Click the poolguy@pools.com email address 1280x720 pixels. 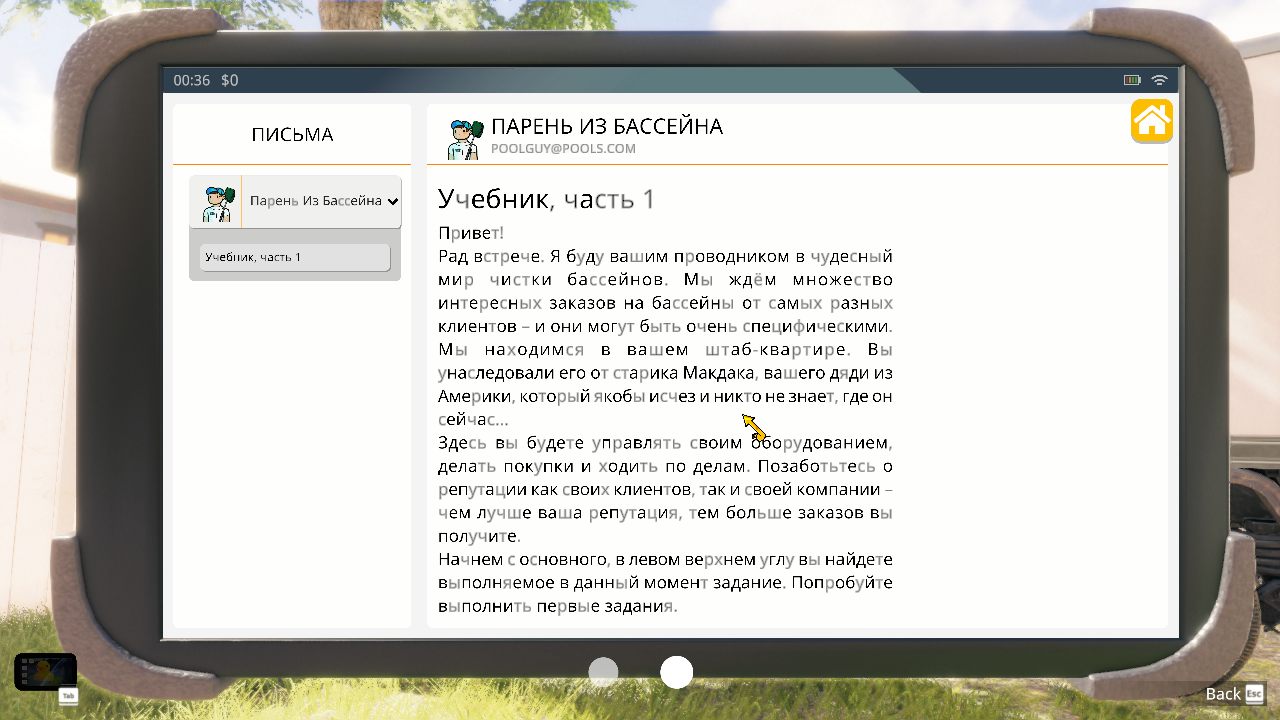563,149
